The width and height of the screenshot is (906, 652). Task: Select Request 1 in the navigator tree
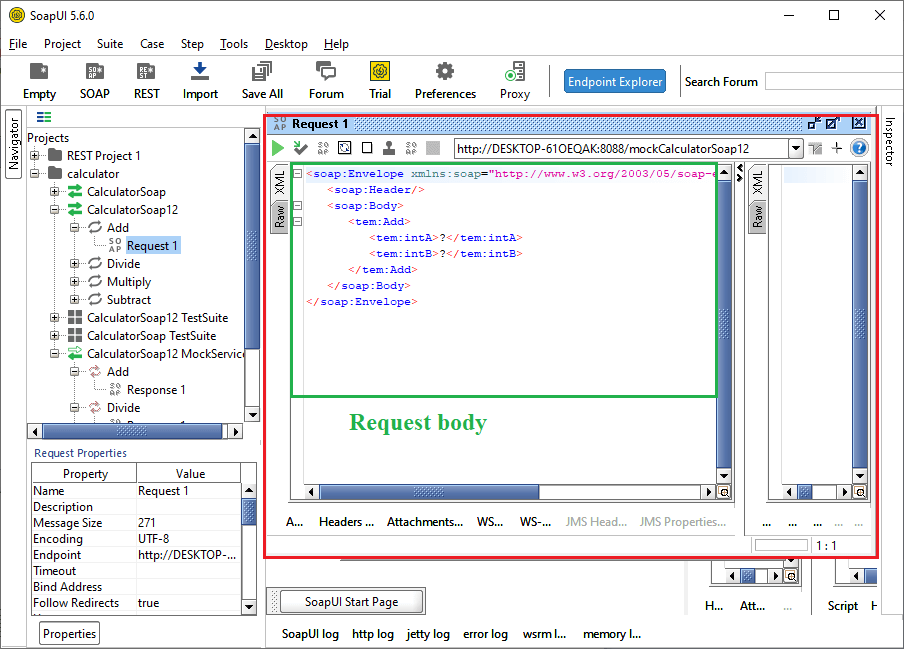pos(152,246)
